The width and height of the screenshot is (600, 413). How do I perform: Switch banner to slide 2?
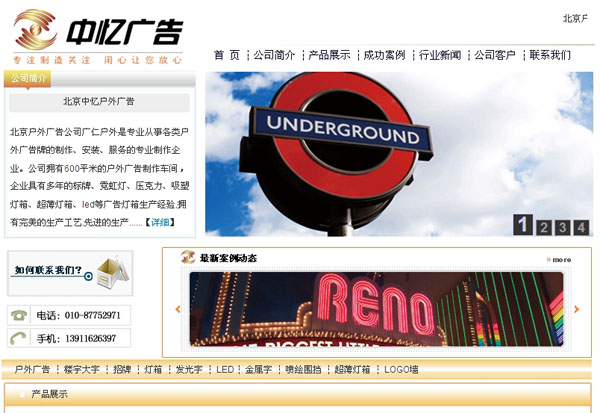click(x=543, y=228)
